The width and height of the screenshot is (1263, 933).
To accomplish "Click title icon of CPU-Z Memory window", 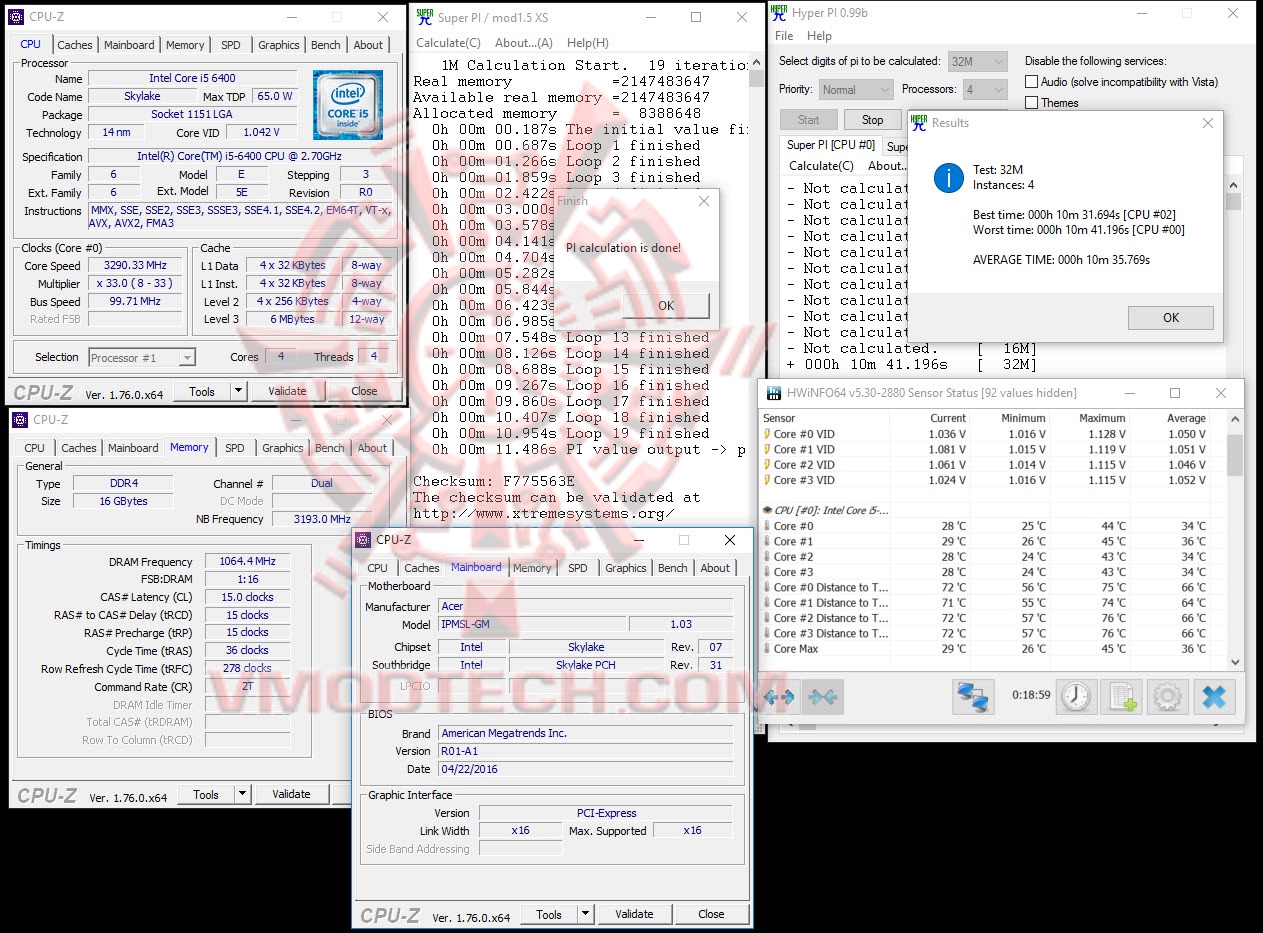I will point(20,420).
